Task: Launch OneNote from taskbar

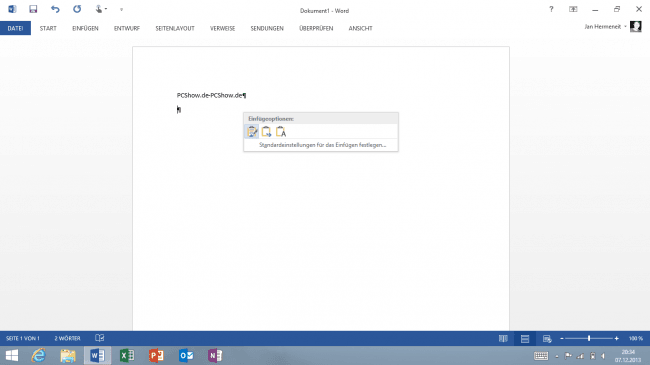Action: pos(215,355)
